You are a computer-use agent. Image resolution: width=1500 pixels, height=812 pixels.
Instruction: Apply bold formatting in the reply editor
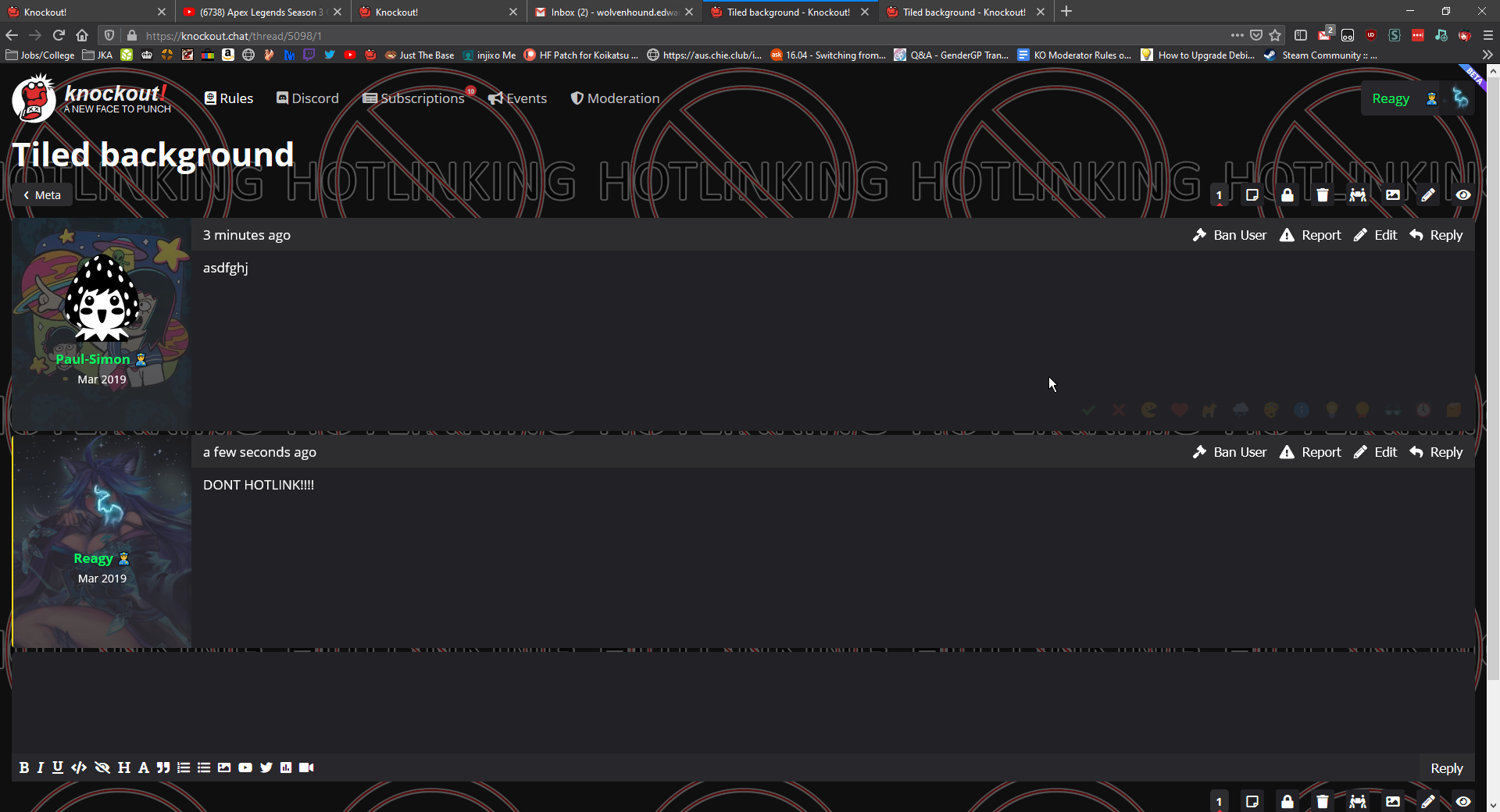24,767
